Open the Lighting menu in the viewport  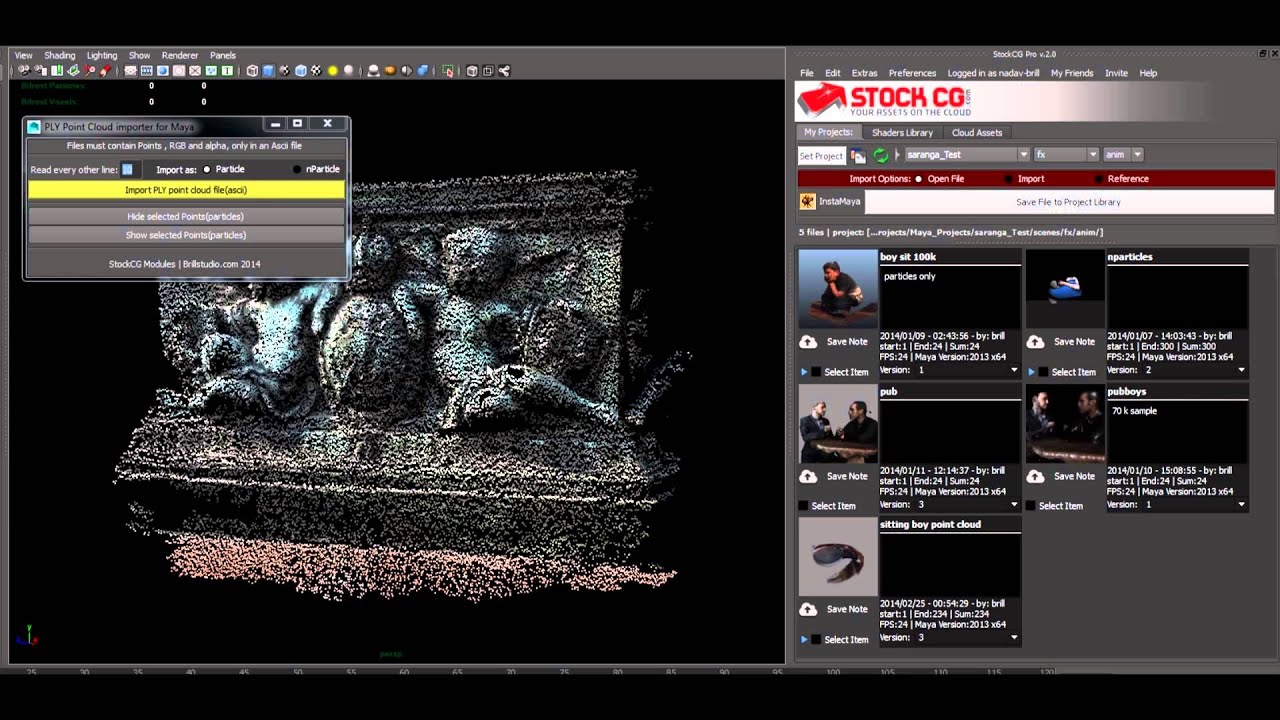point(102,56)
